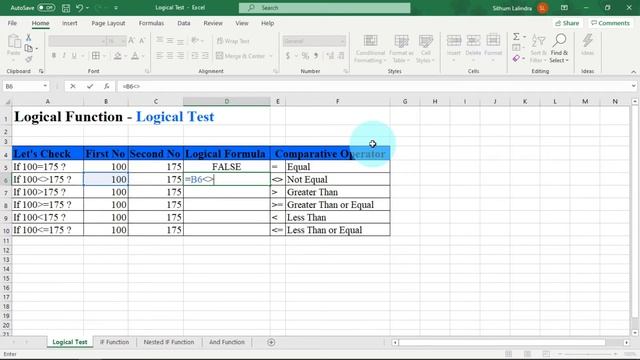640x360 pixels.
Task: Click Merge & Center button
Action: 241,56
